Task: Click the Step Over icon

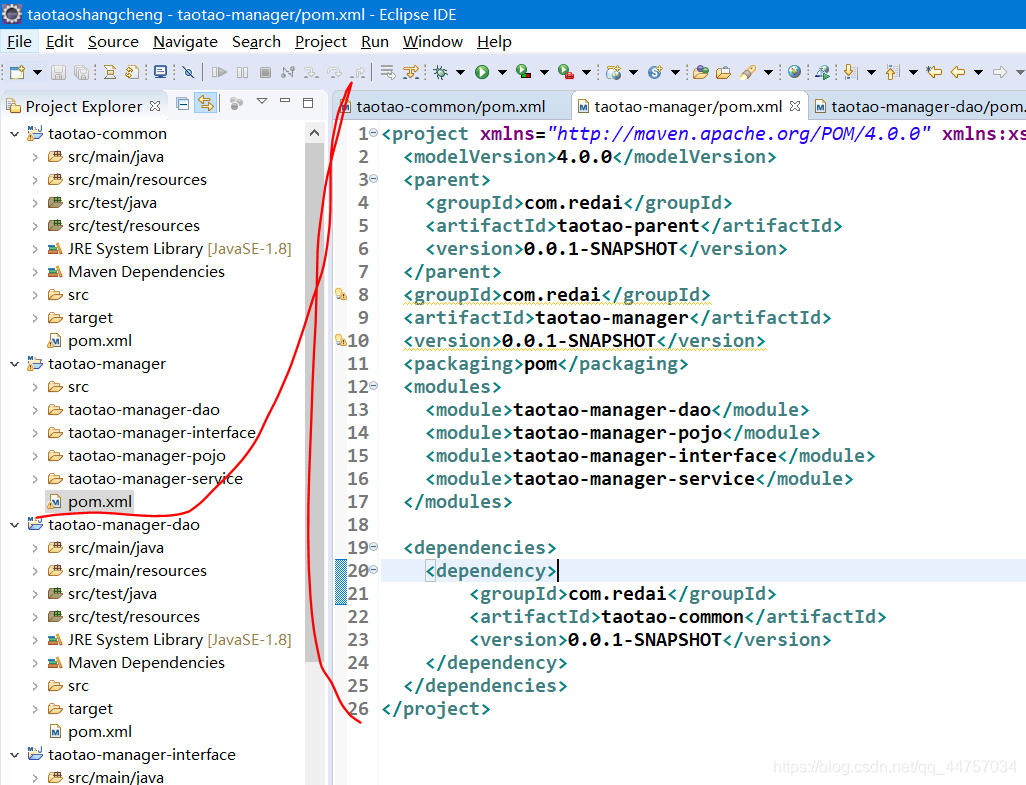Action: pos(334,72)
